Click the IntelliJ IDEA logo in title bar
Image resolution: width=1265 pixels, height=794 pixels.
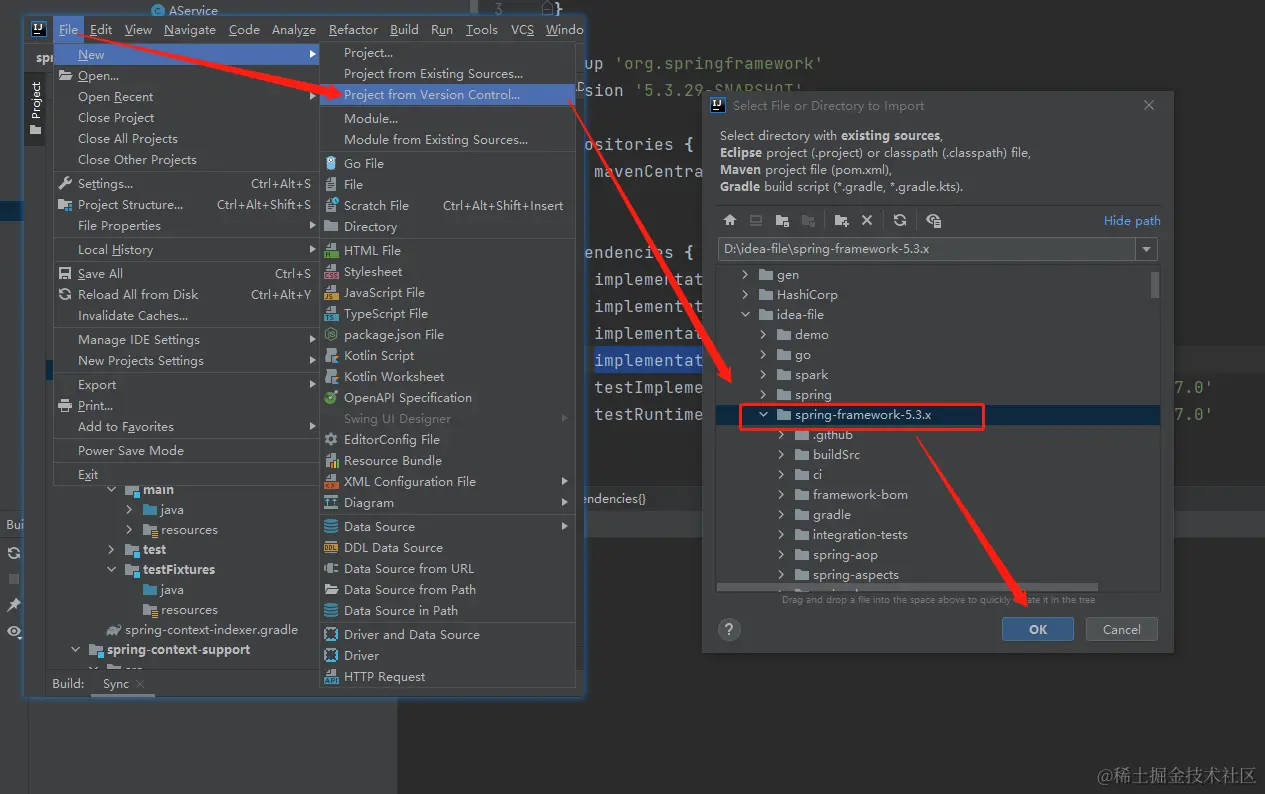point(39,29)
